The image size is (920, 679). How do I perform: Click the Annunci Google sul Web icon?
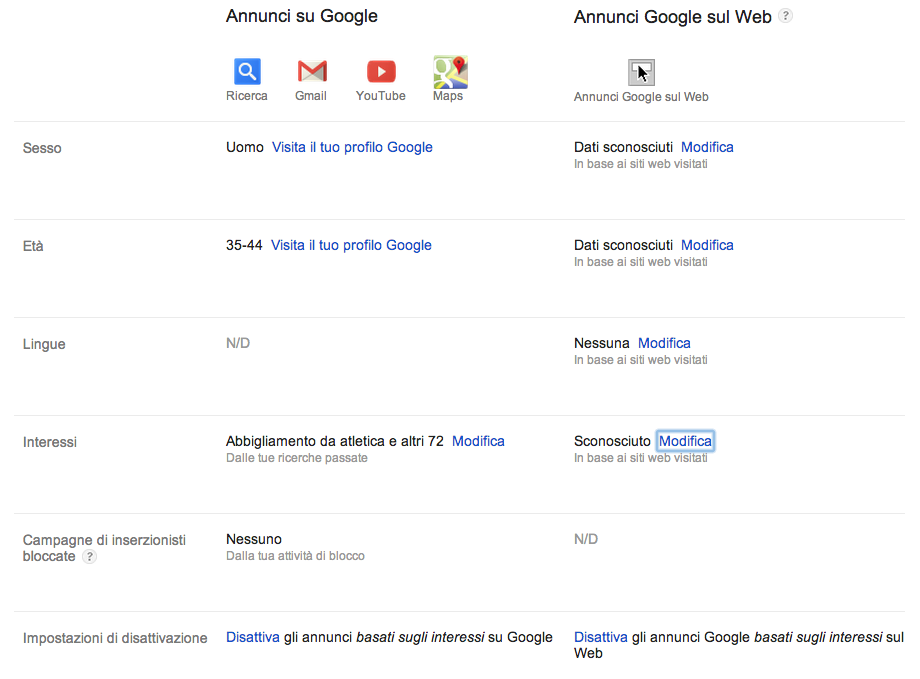pyautogui.click(x=641, y=72)
